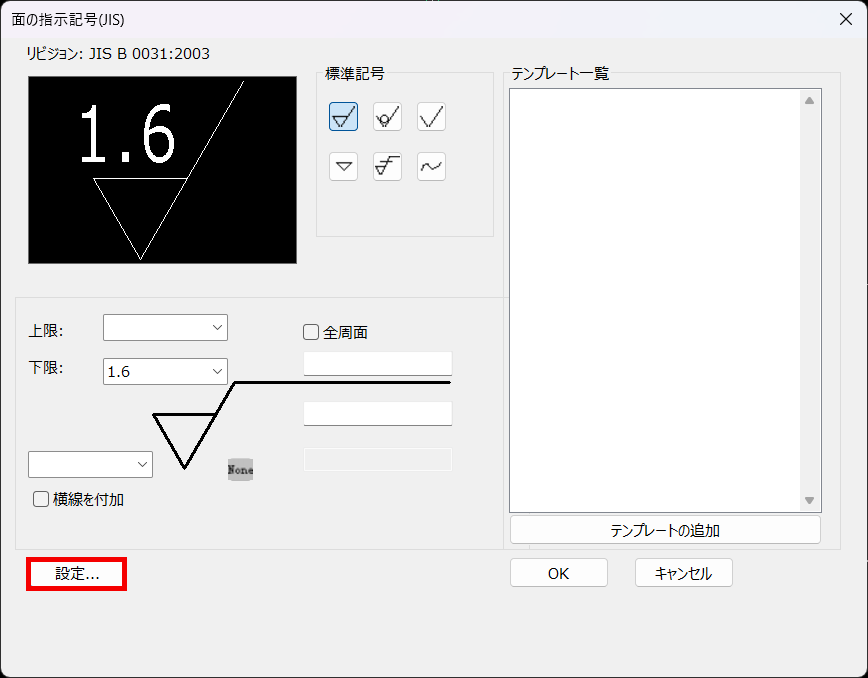868x678 pixels.
Task: Click the テンプレートの追加 button
Action: coord(665,530)
